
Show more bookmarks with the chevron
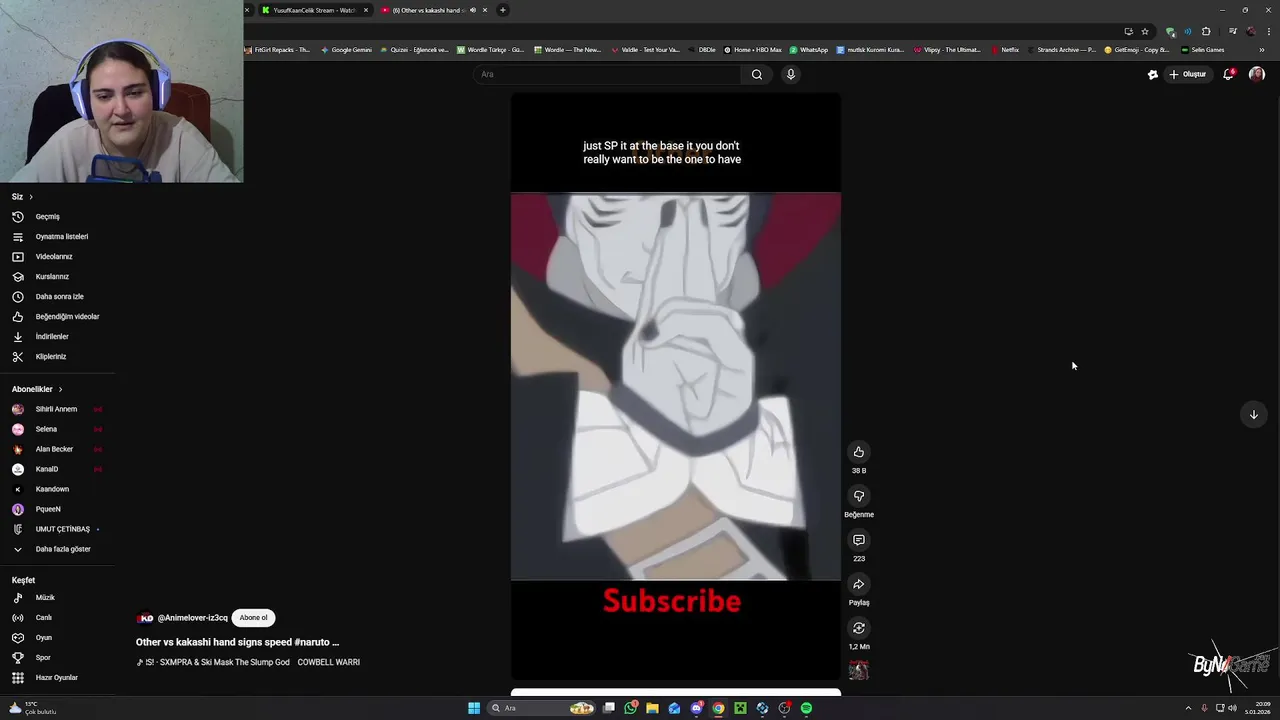(1262, 50)
